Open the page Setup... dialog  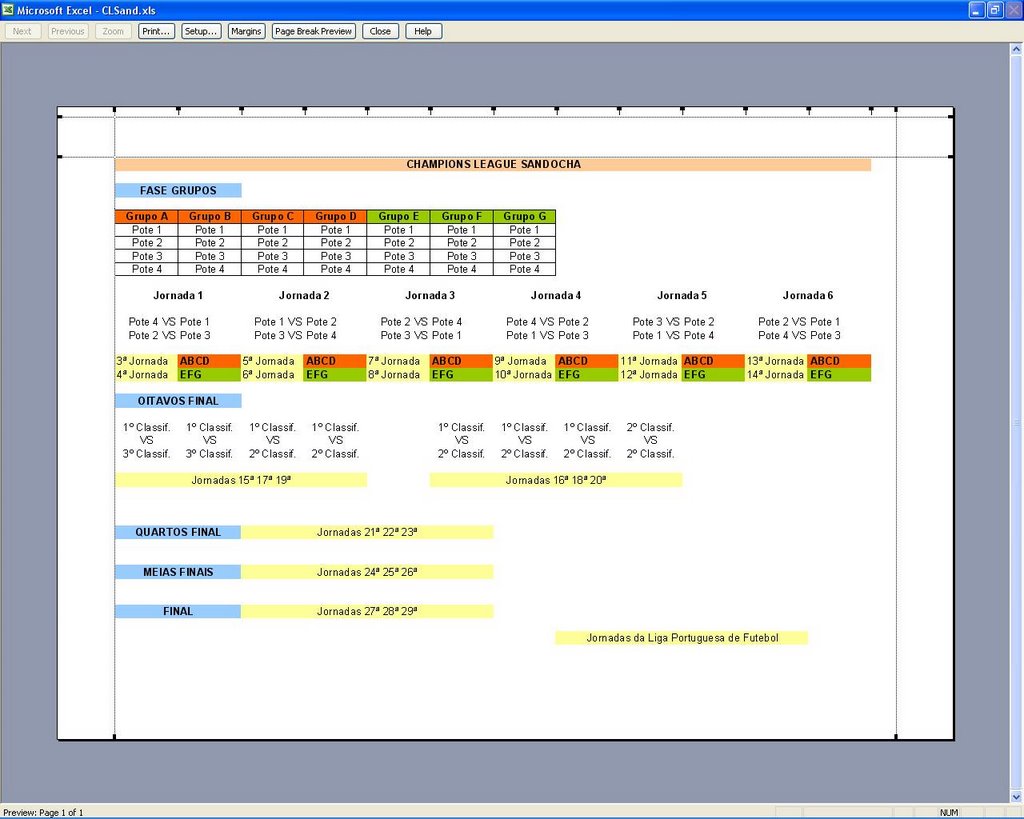pos(201,31)
